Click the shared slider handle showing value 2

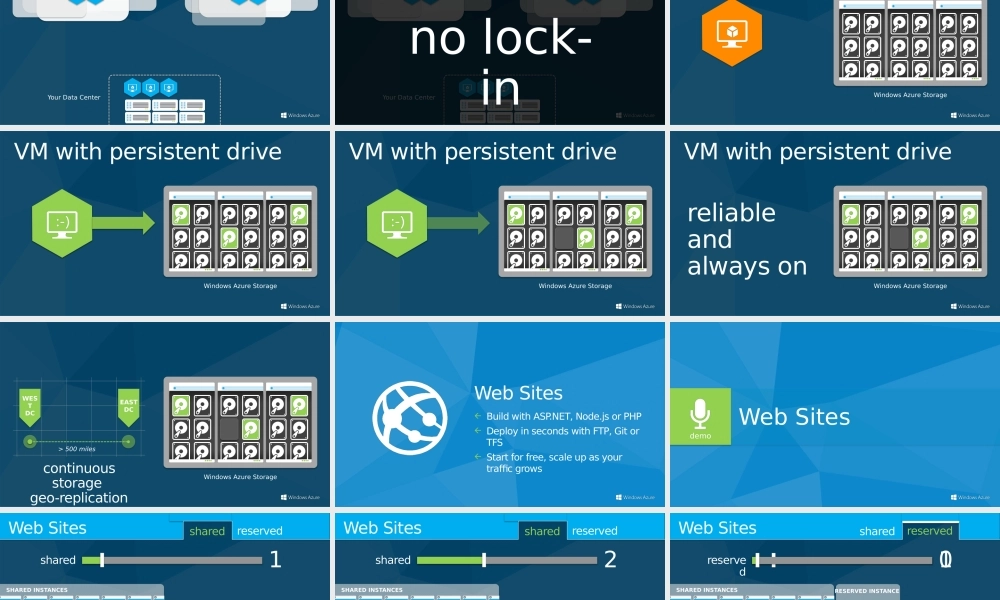point(484,560)
